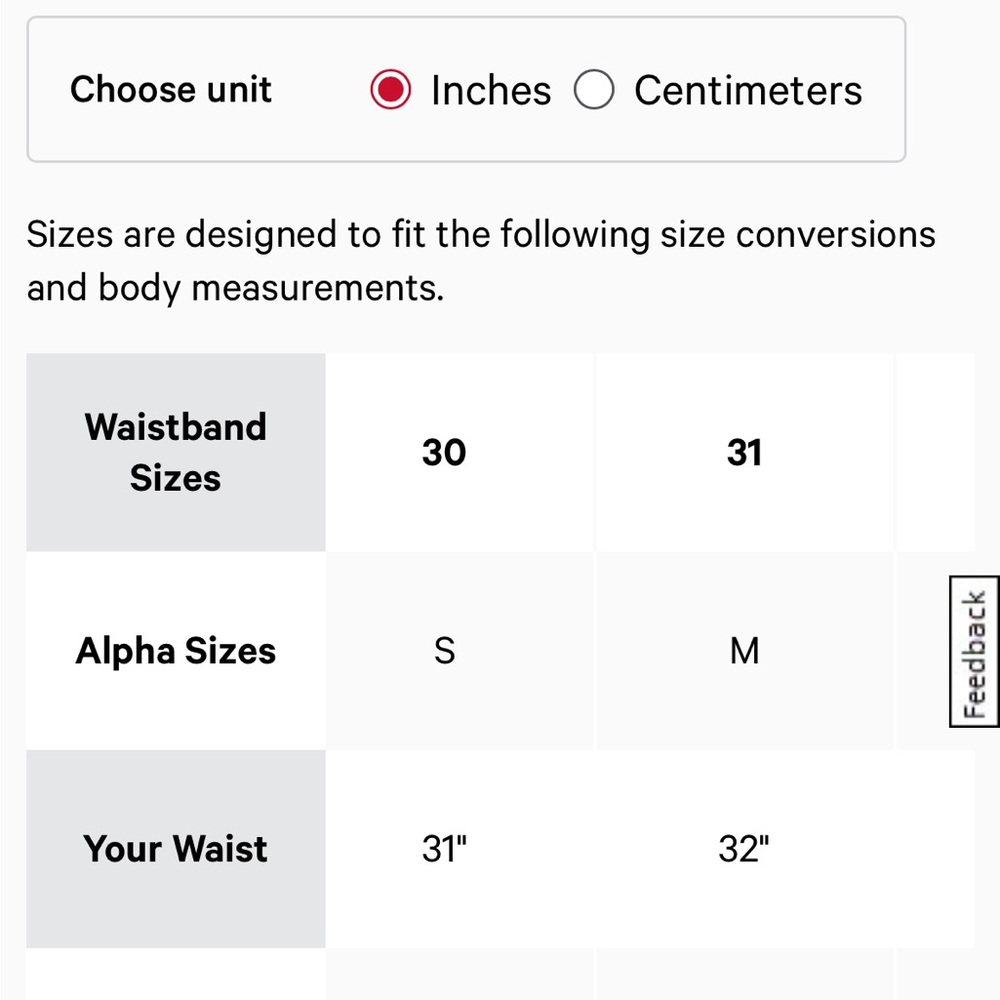
Task: Click alpha size M in the table
Action: tap(744, 651)
